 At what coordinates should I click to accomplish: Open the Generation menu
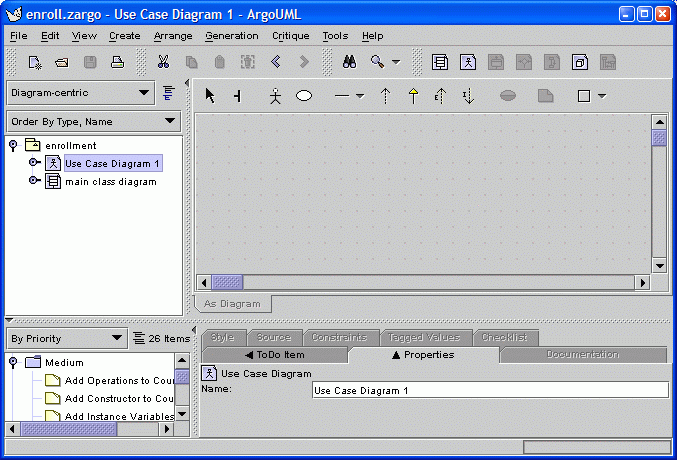click(232, 36)
